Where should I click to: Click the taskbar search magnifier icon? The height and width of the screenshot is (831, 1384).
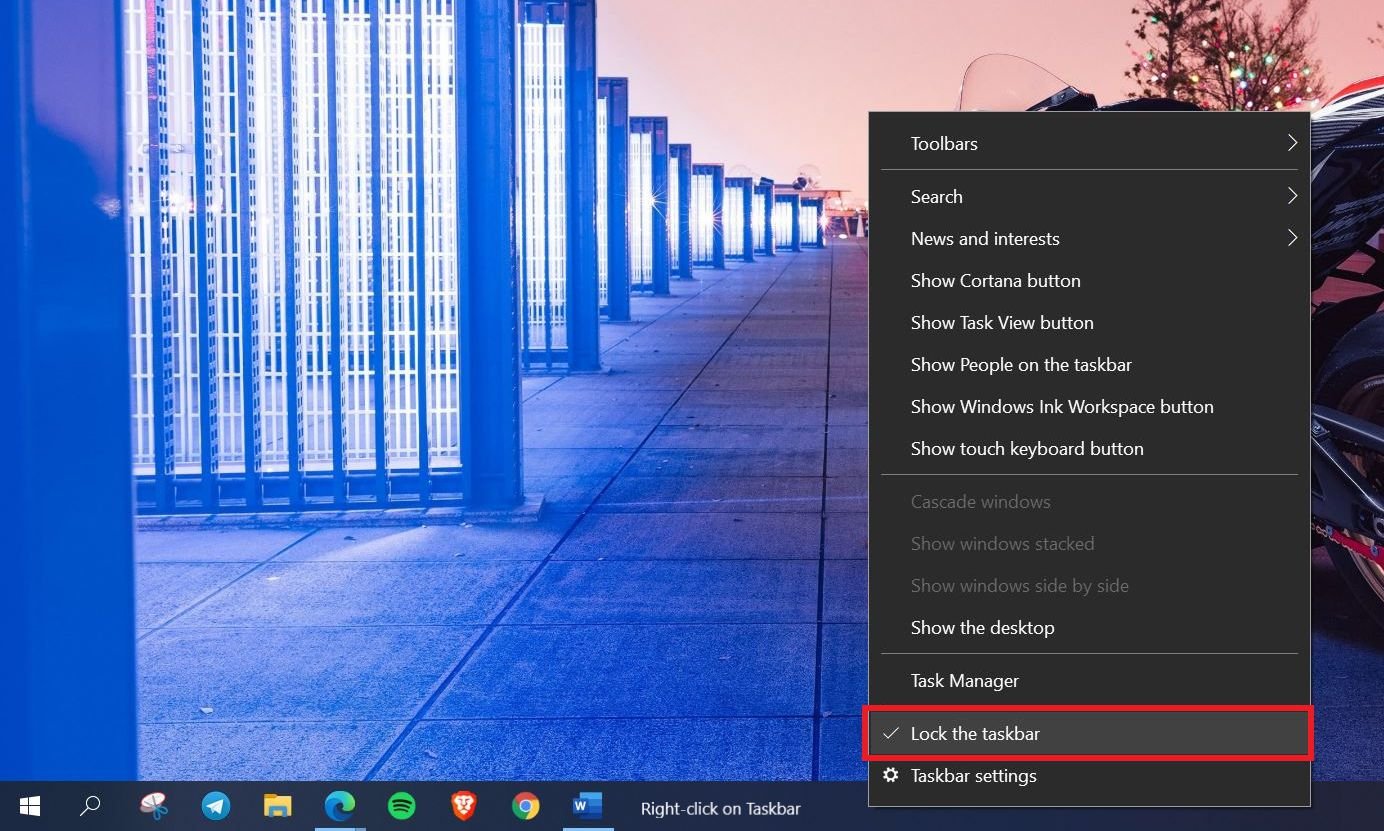[90, 806]
